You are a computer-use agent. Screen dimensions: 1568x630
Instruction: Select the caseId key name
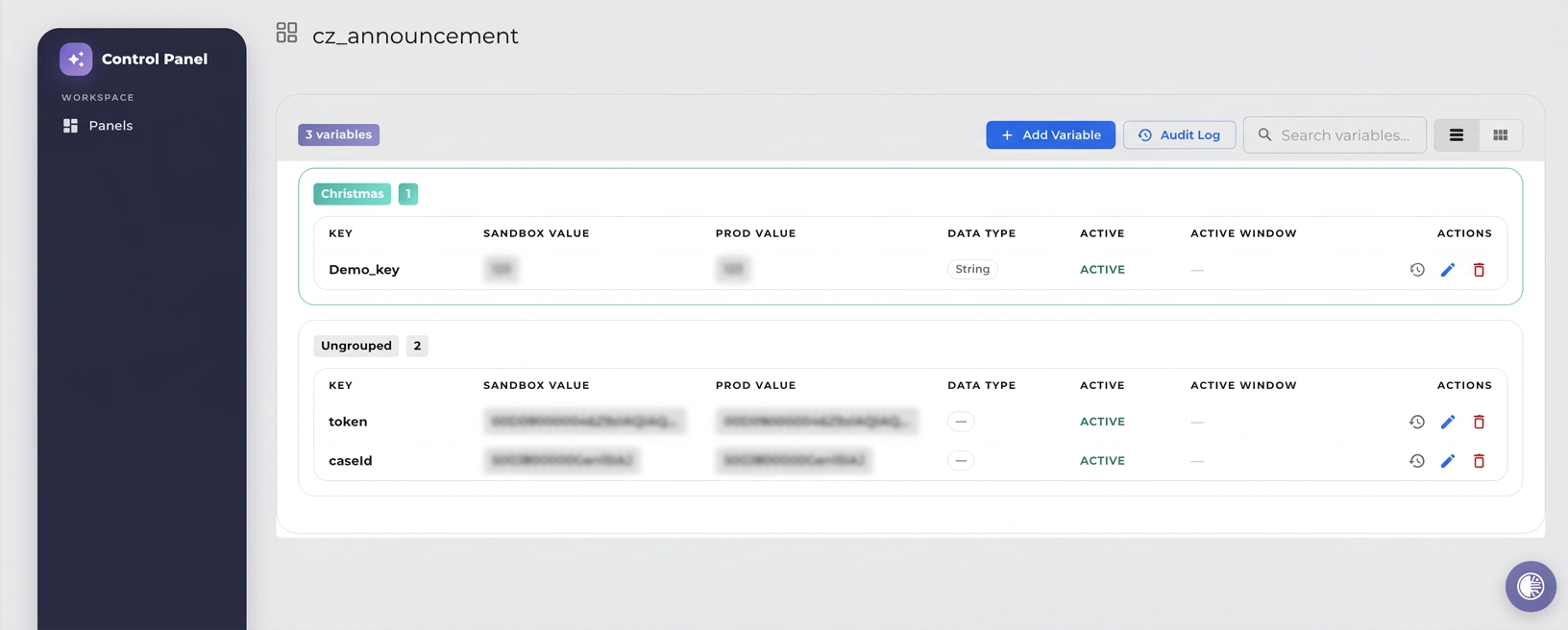click(x=351, y=461)
